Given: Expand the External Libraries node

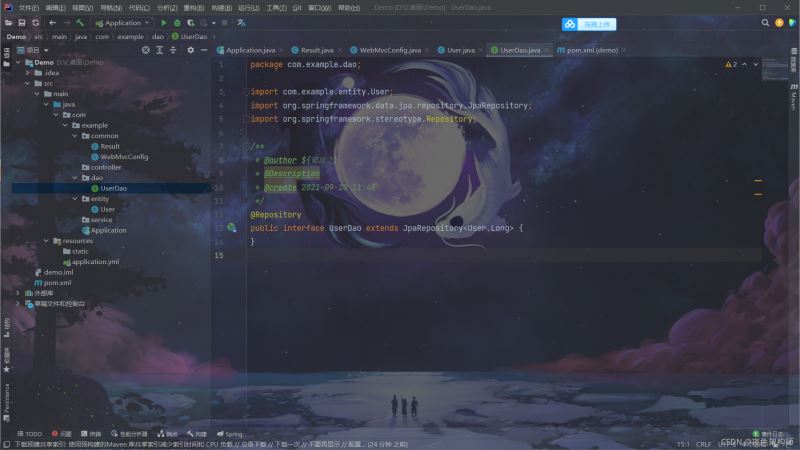Looking at the screenshot, I should click(18, 293).
